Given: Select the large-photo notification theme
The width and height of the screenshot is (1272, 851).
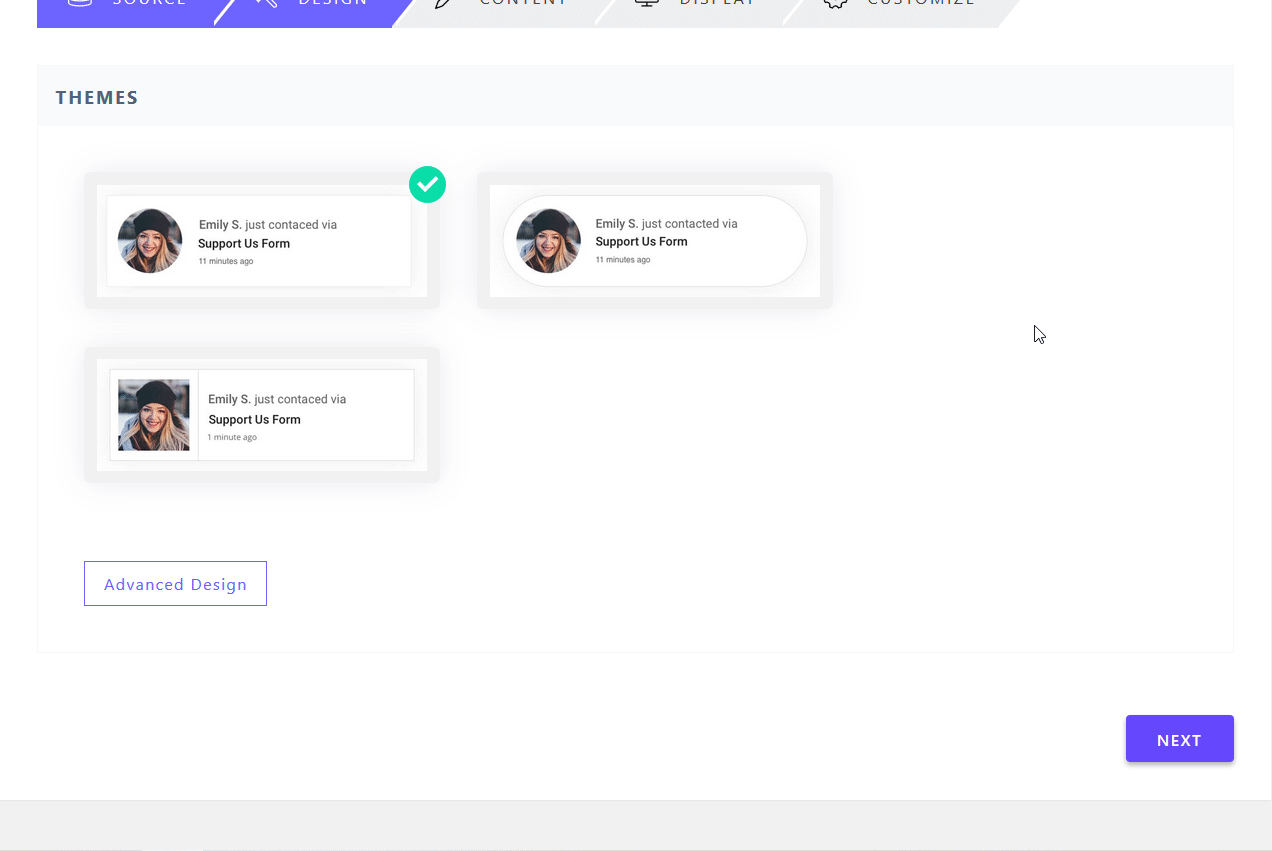Looking at the screenshot, I should coord(261,415).
